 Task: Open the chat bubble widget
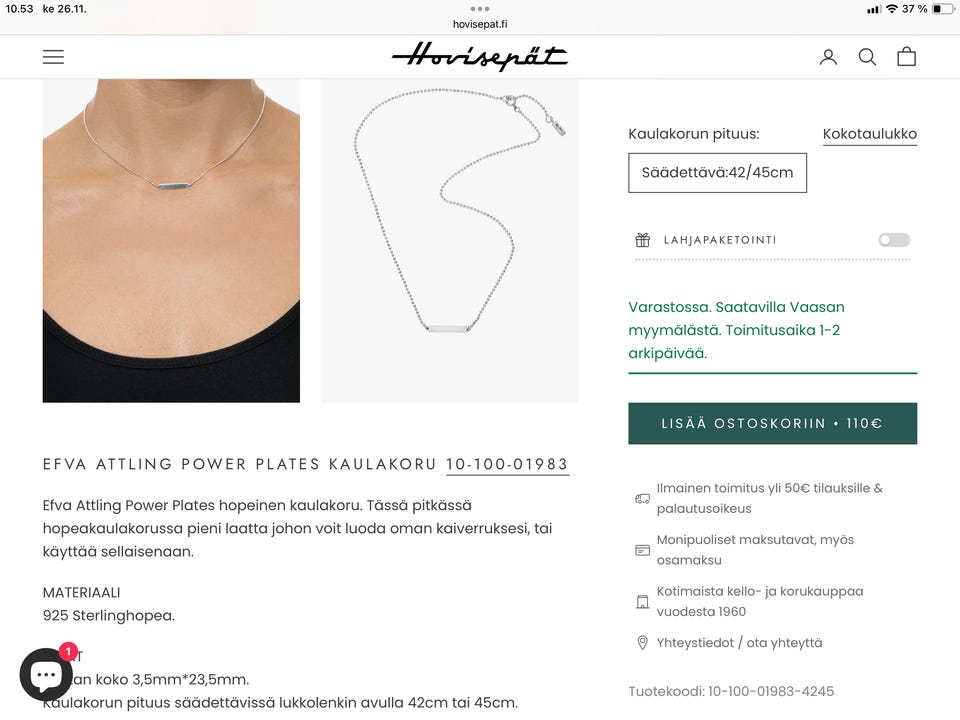point(45,675)
